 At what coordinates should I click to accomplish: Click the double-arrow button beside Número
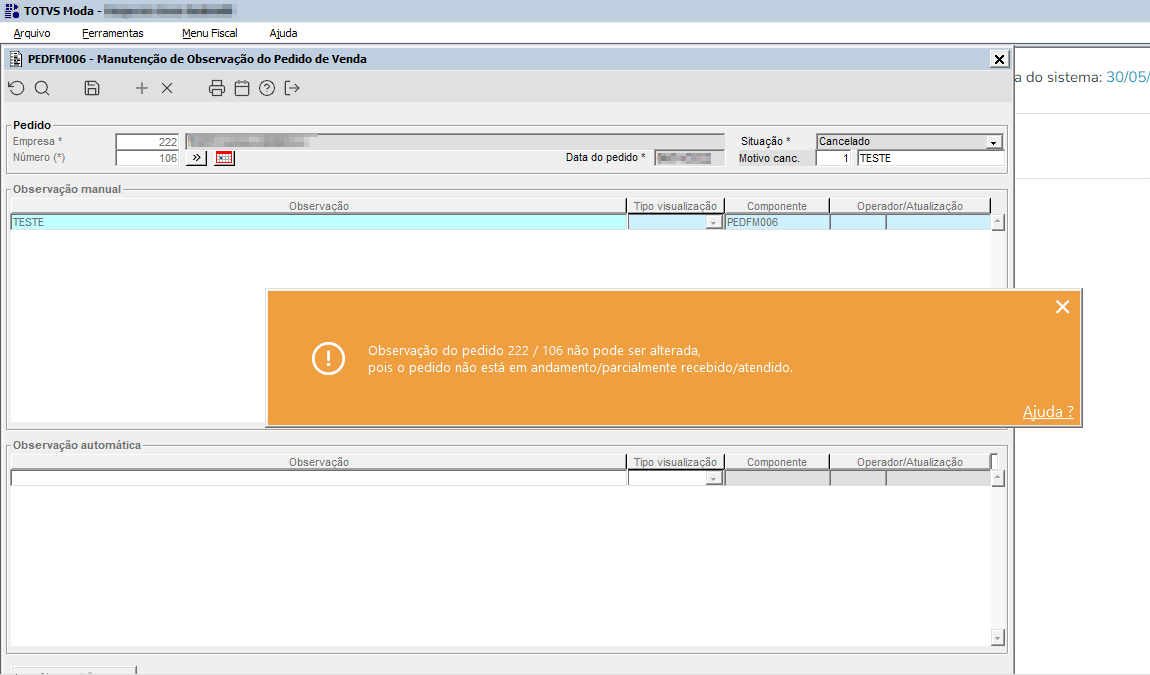tap(197, 158)
